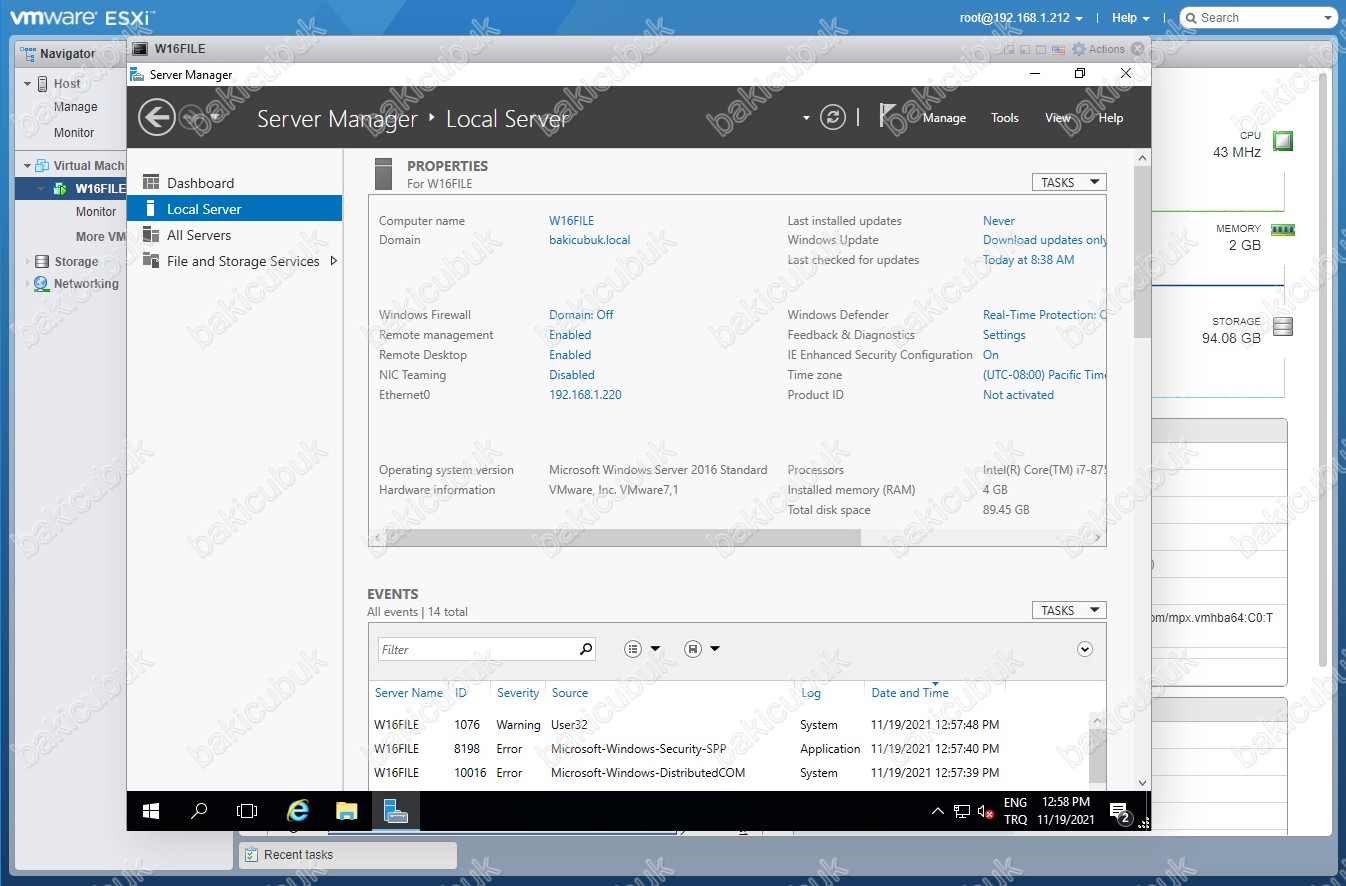Expand File and Storage Services arrow
The image size is (1346, 886).
[x=333, y=261]
